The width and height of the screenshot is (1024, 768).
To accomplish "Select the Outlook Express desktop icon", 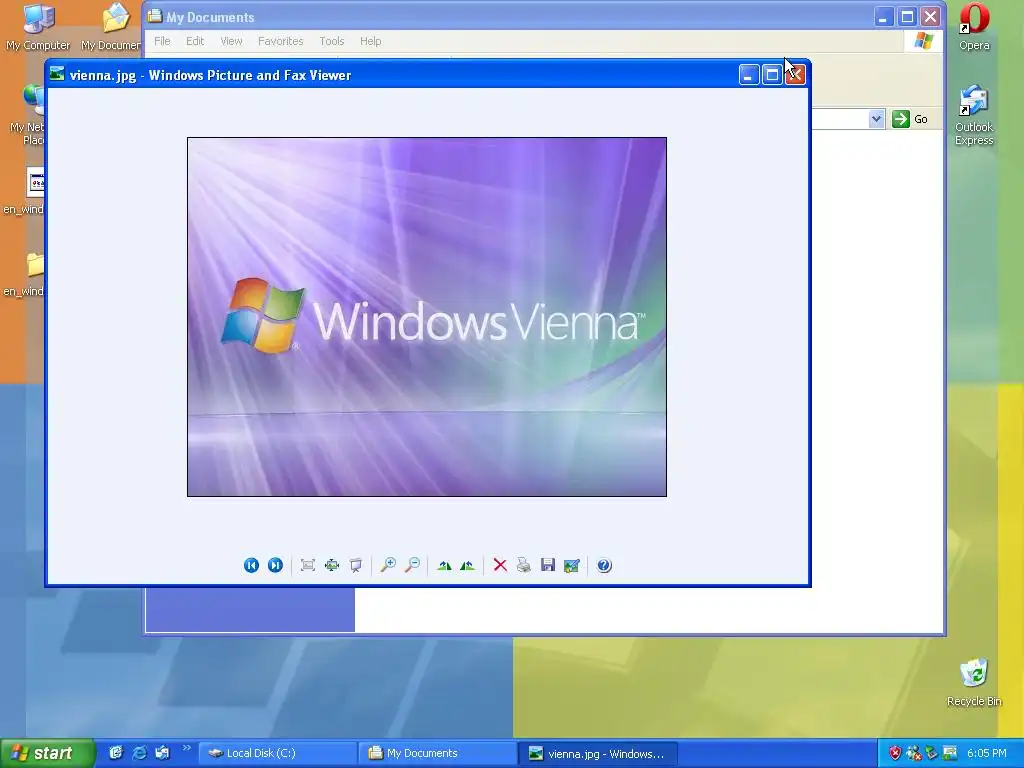I will click(x=974, y=115).
